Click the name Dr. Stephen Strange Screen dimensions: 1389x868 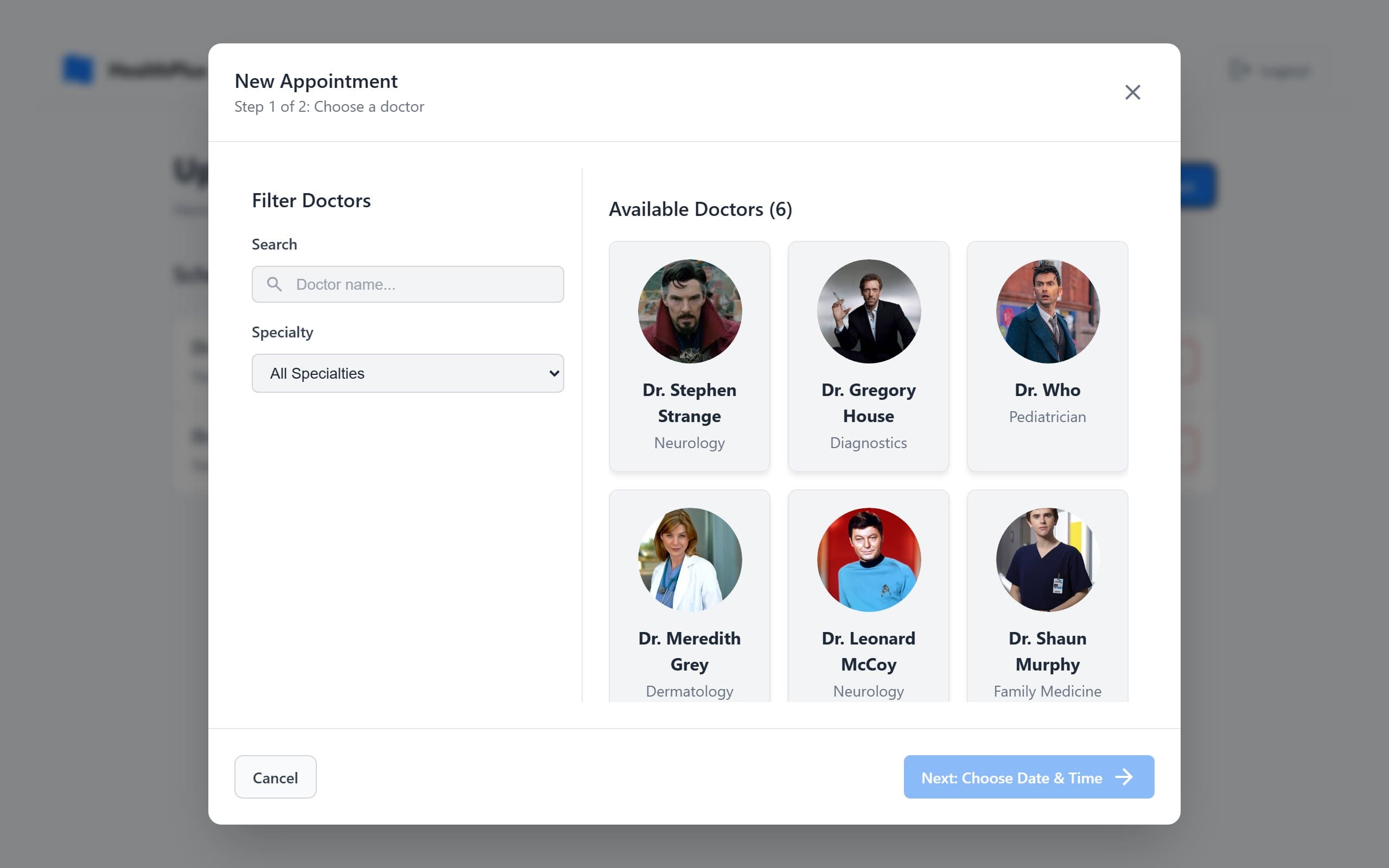point(689,403)
